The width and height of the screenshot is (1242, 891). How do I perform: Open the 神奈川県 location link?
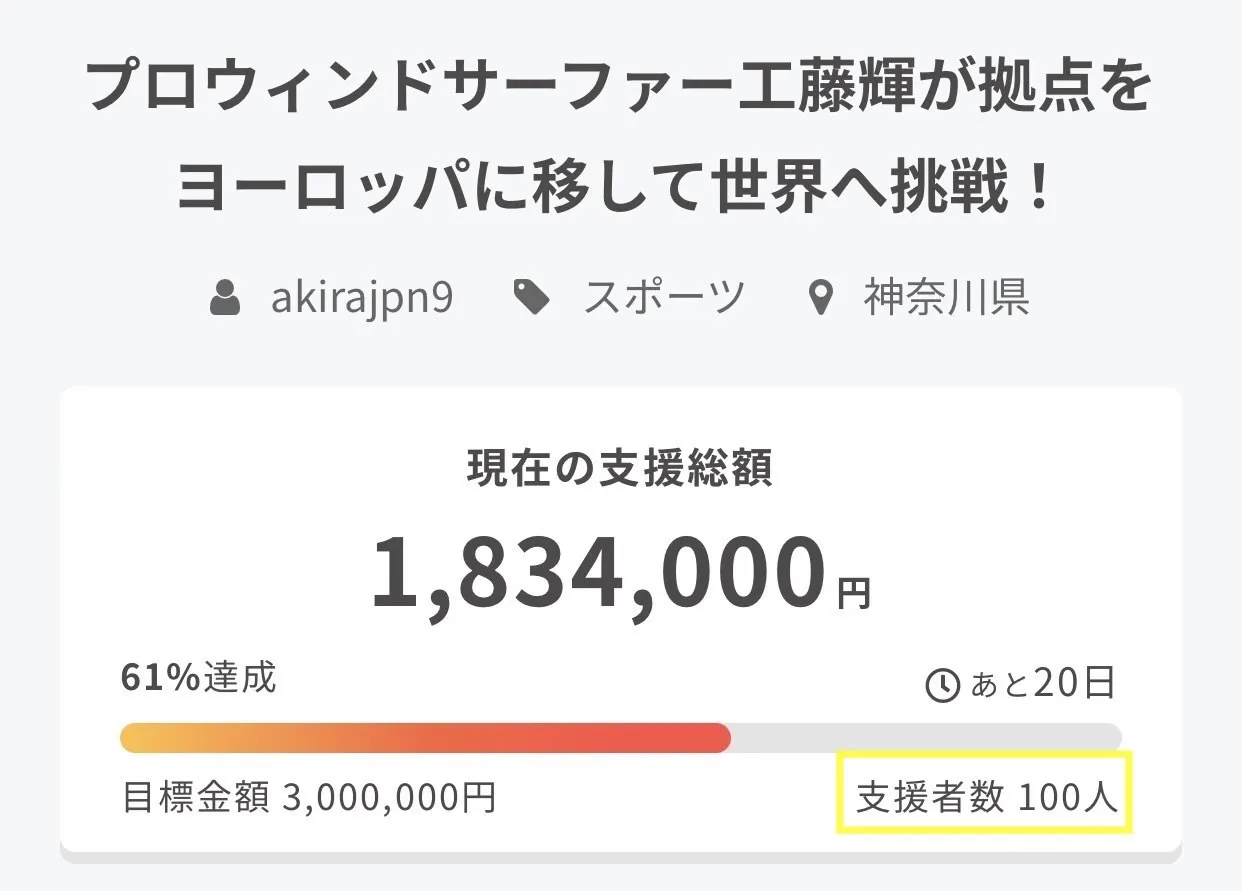point(946,298)
